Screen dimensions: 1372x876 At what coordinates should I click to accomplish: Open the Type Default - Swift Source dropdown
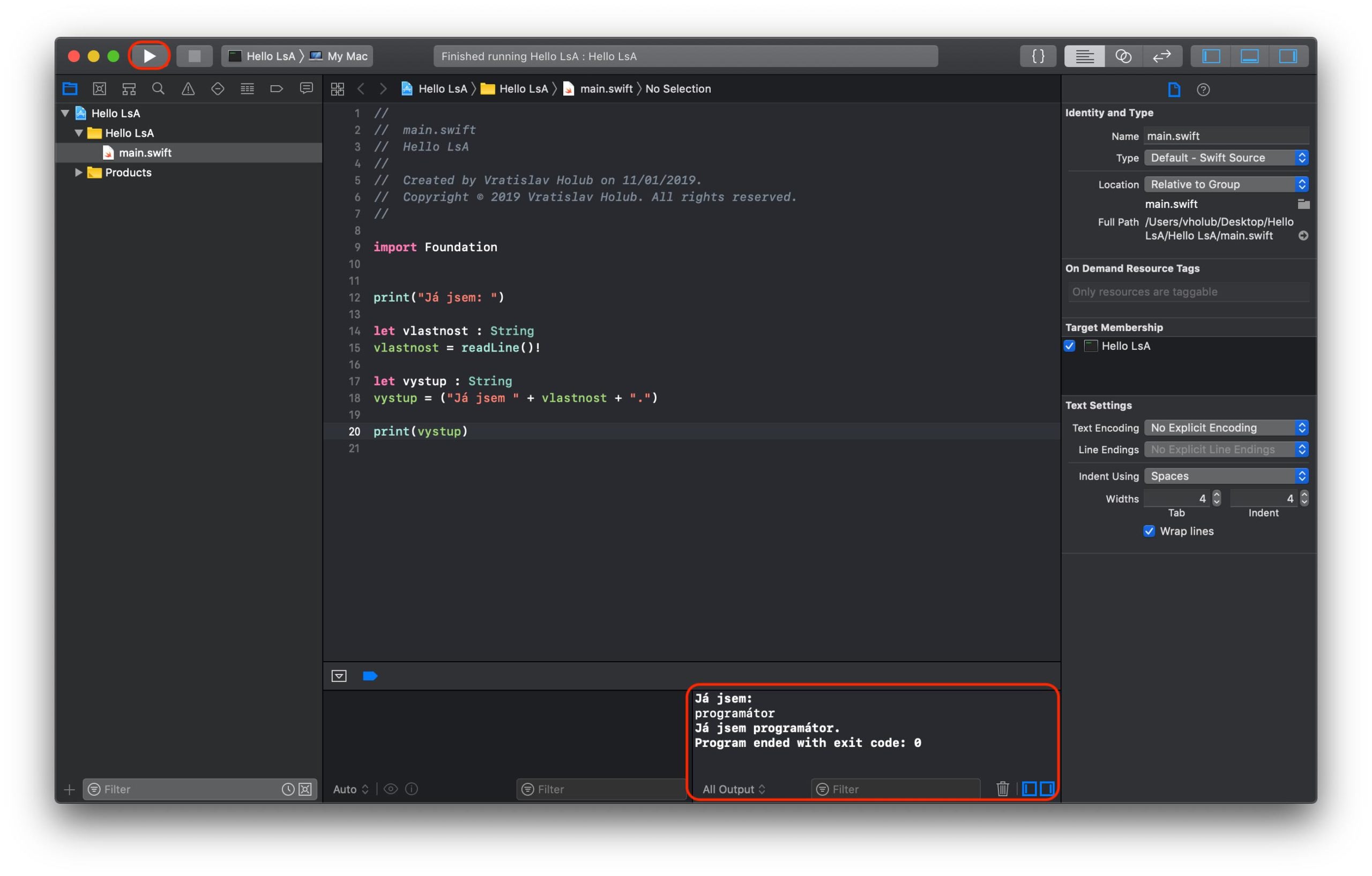click(1226, 158)
